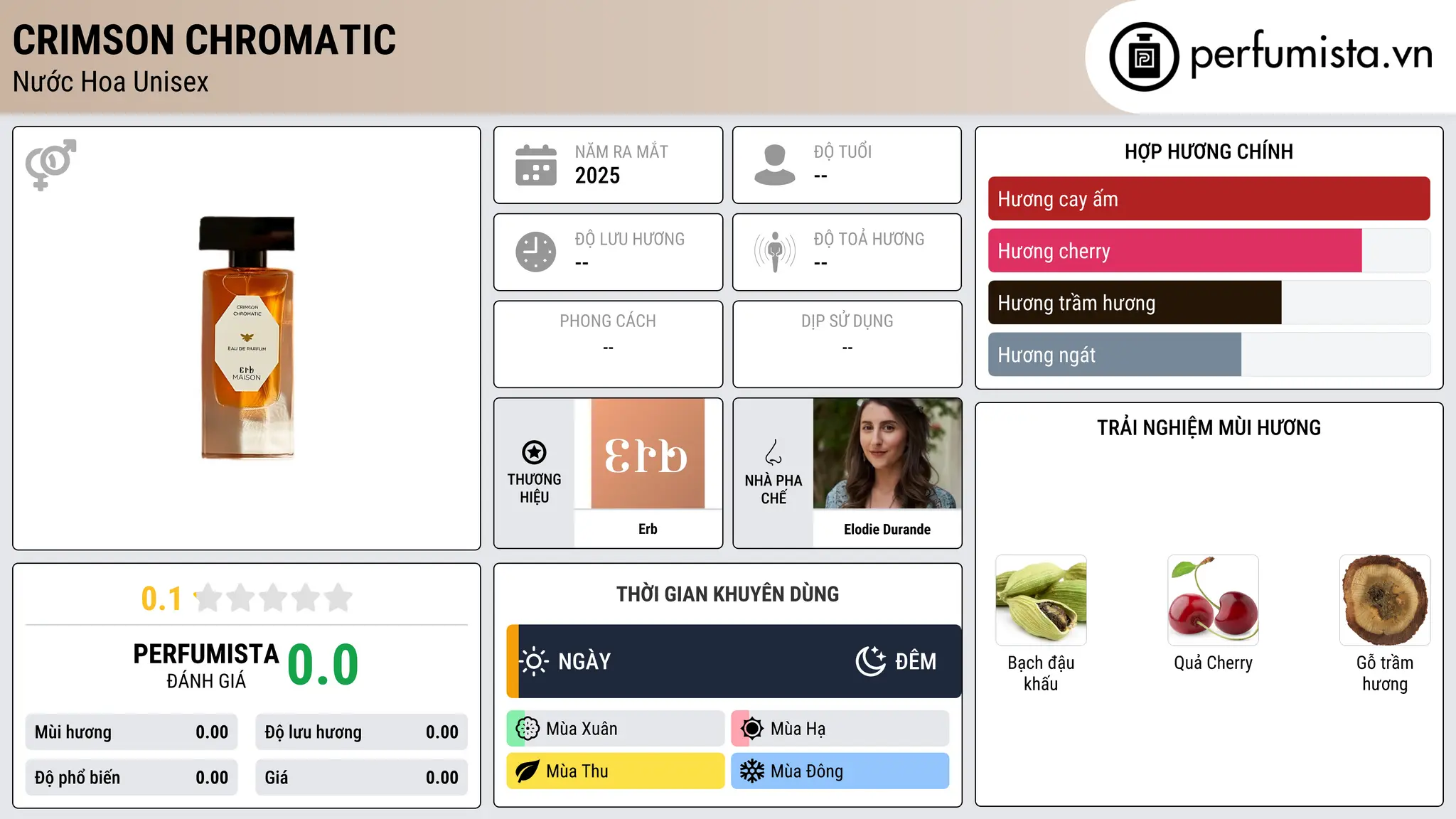Click the flower icon for Mùa Xuân
Viewport: 1456px width, 819px height.
(x=528, y=729)
